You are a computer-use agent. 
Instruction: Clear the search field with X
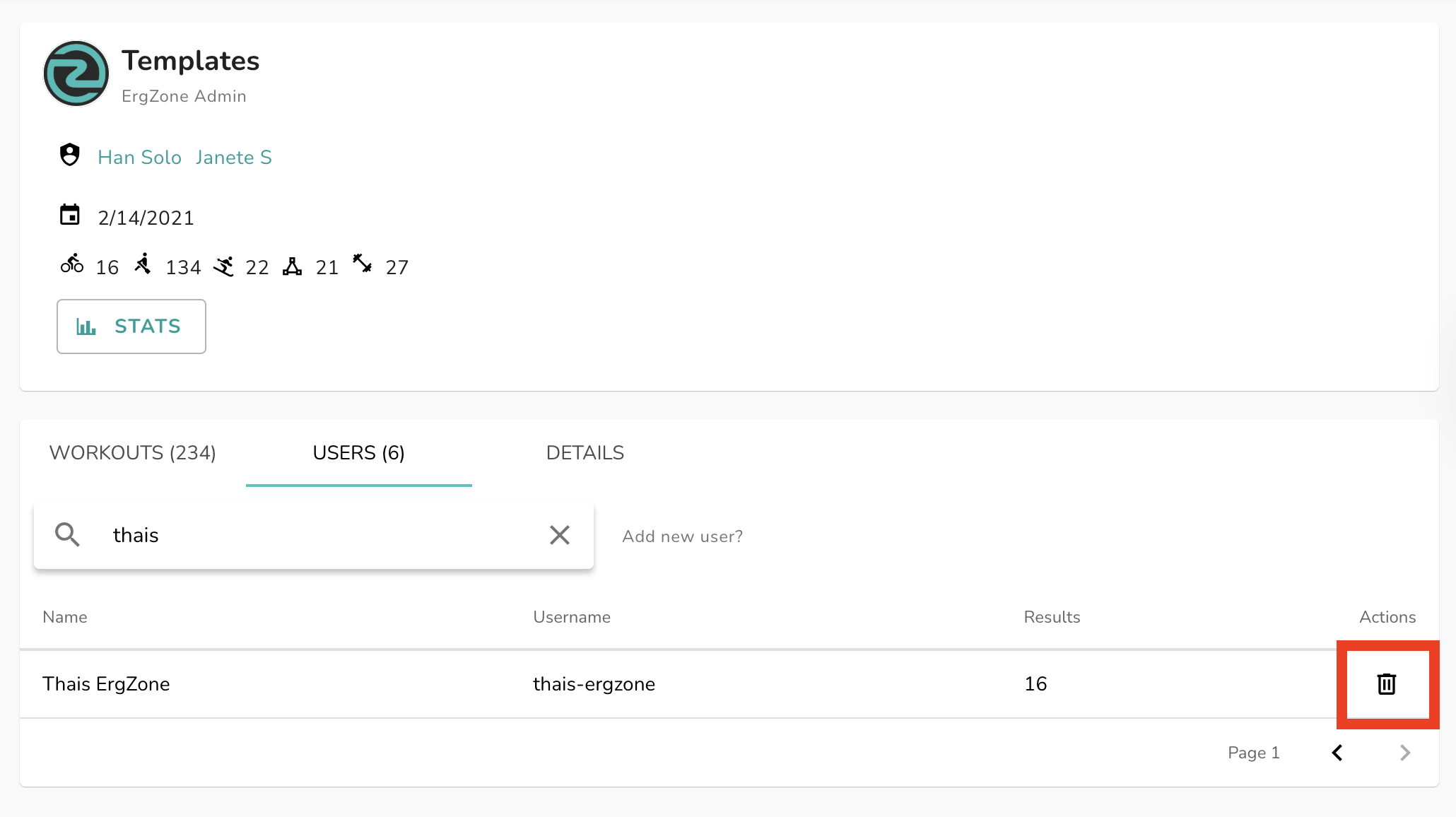(x=559, y=535)
